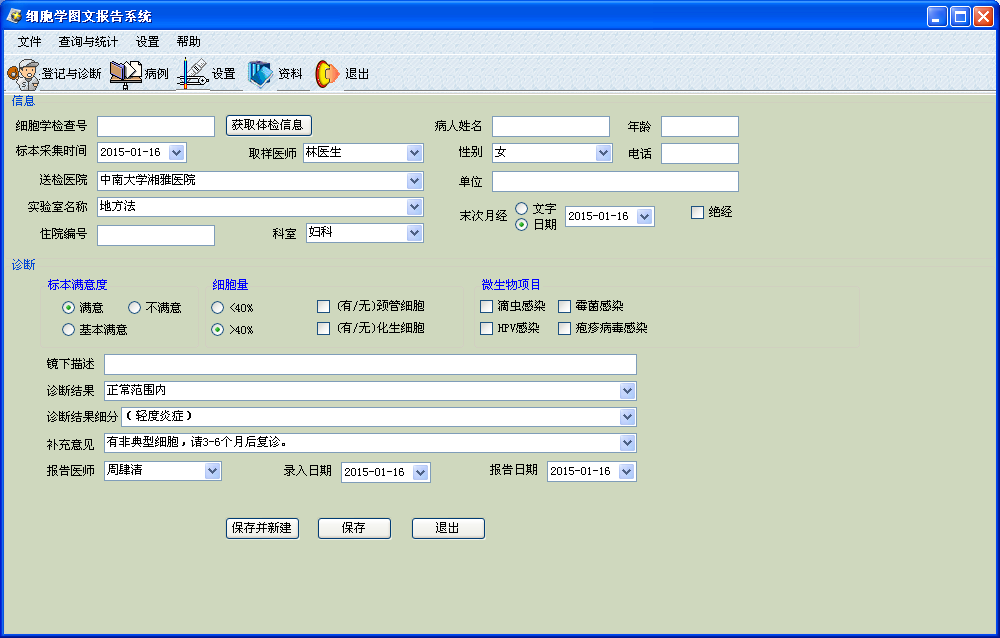Open the 文件 menu
Viewport: 1000px width, 638px height.
[x=29, y=41]
